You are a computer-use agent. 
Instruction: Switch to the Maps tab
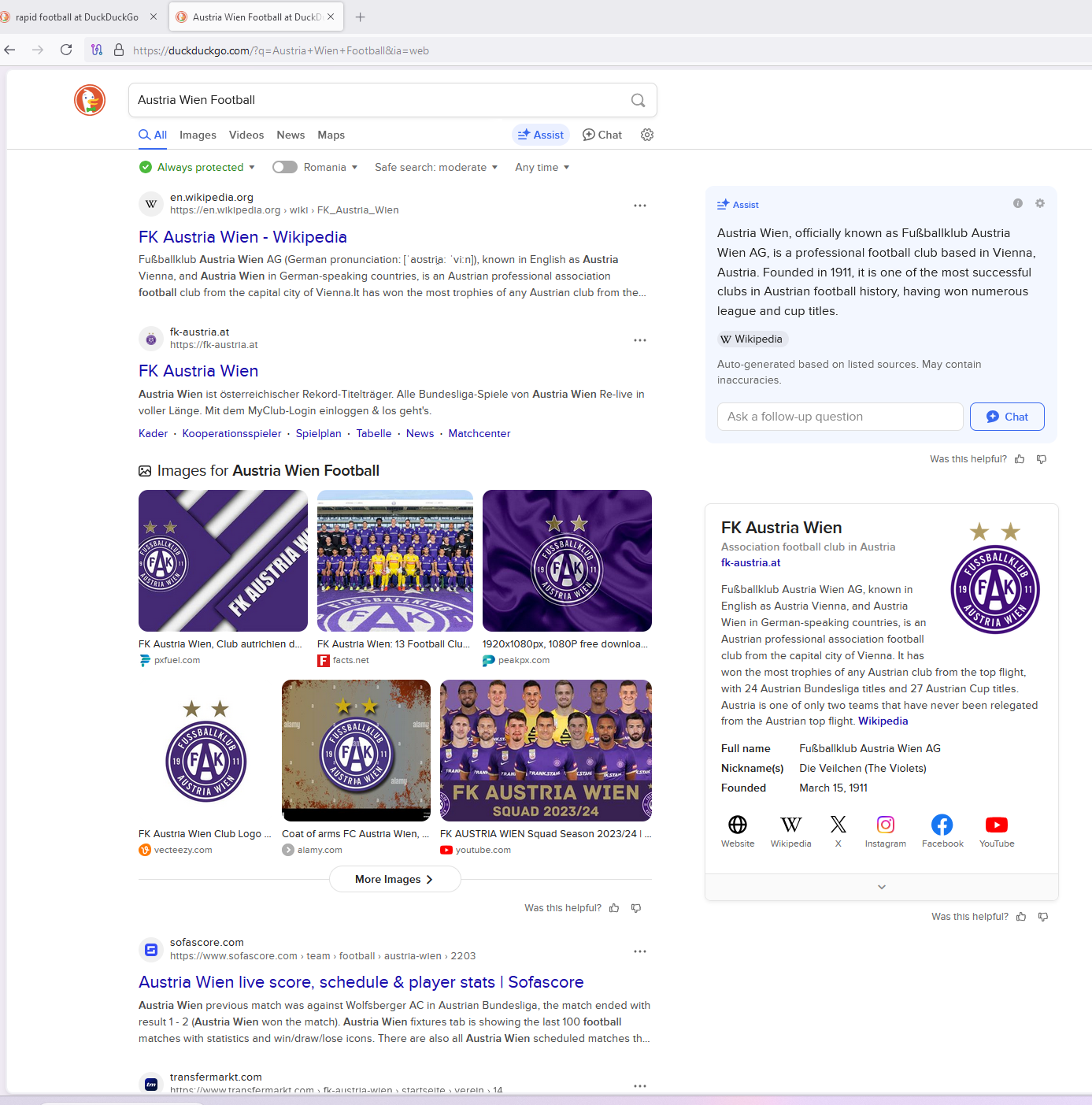click(x=331, y=135)
